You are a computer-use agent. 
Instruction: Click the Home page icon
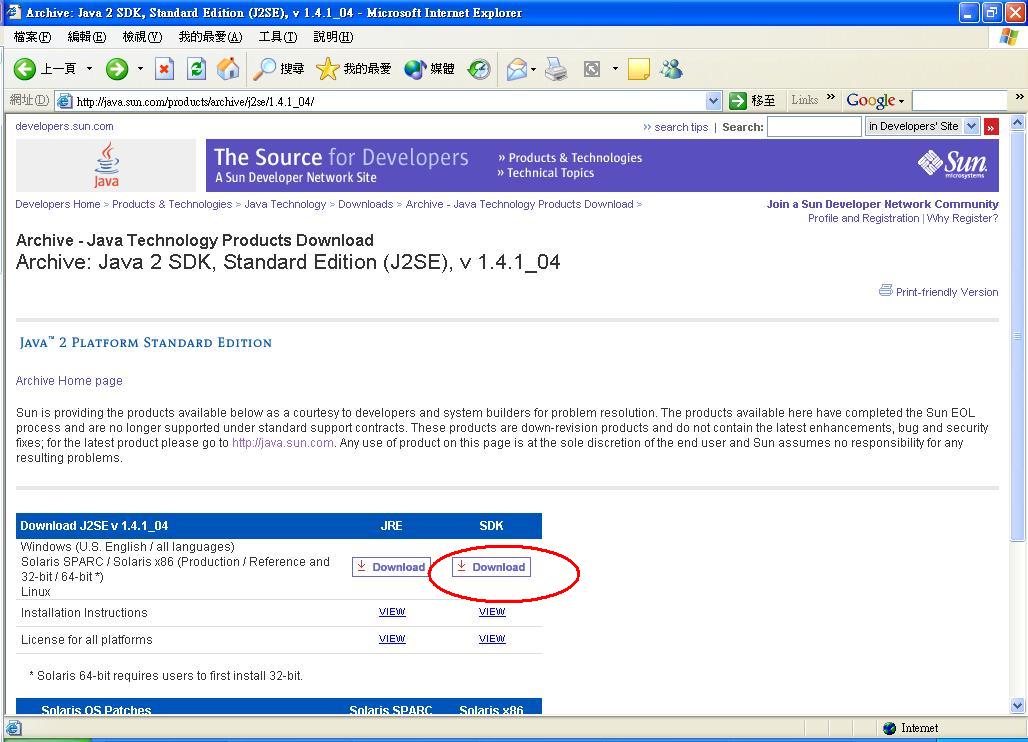coord(227,69)
